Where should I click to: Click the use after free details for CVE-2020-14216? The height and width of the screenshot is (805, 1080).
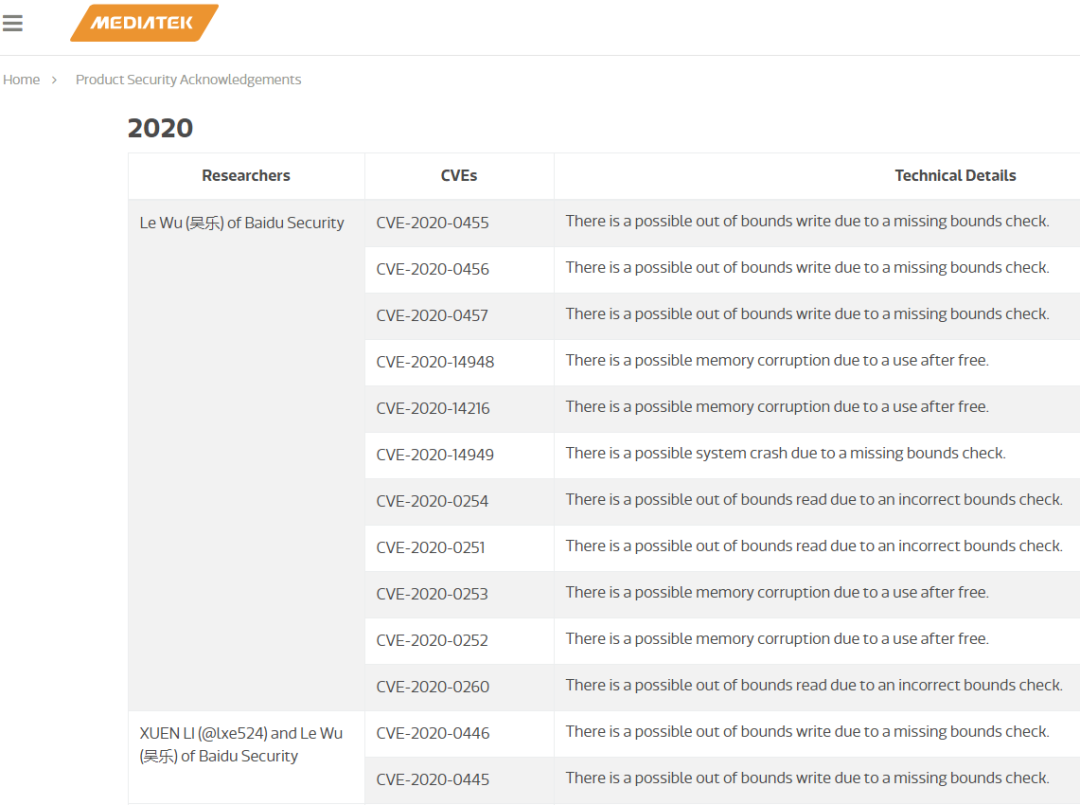click(777, 407)
